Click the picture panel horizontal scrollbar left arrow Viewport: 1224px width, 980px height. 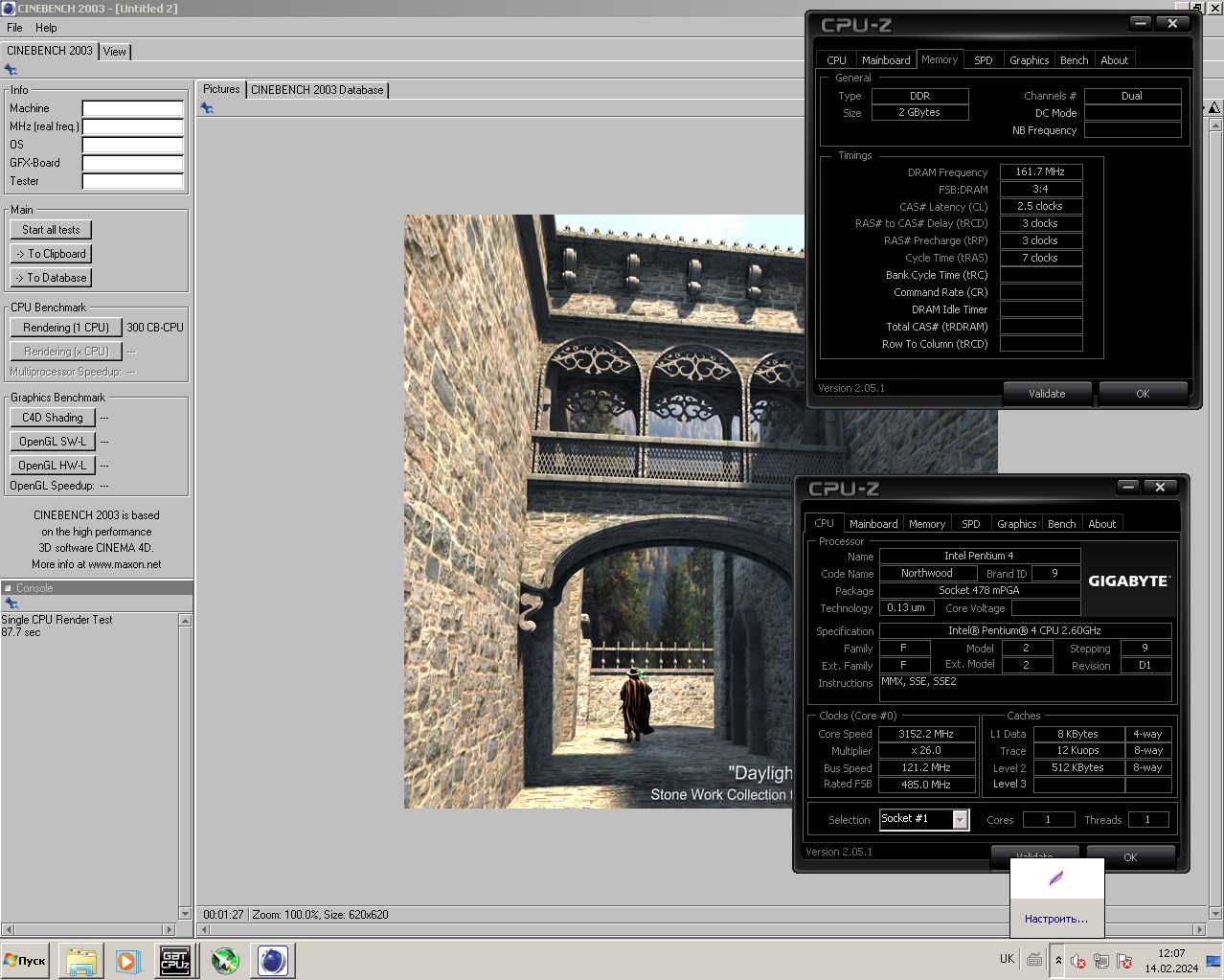202,929
